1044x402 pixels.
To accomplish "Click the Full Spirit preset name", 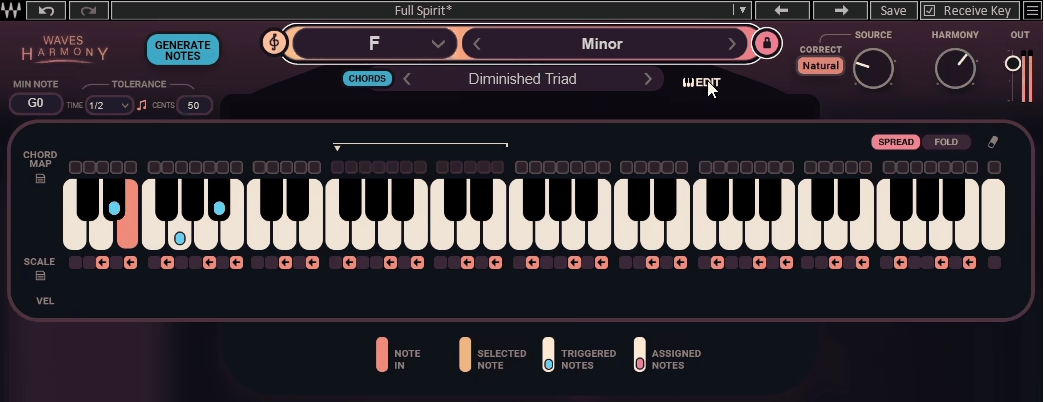I will (423, 10).
